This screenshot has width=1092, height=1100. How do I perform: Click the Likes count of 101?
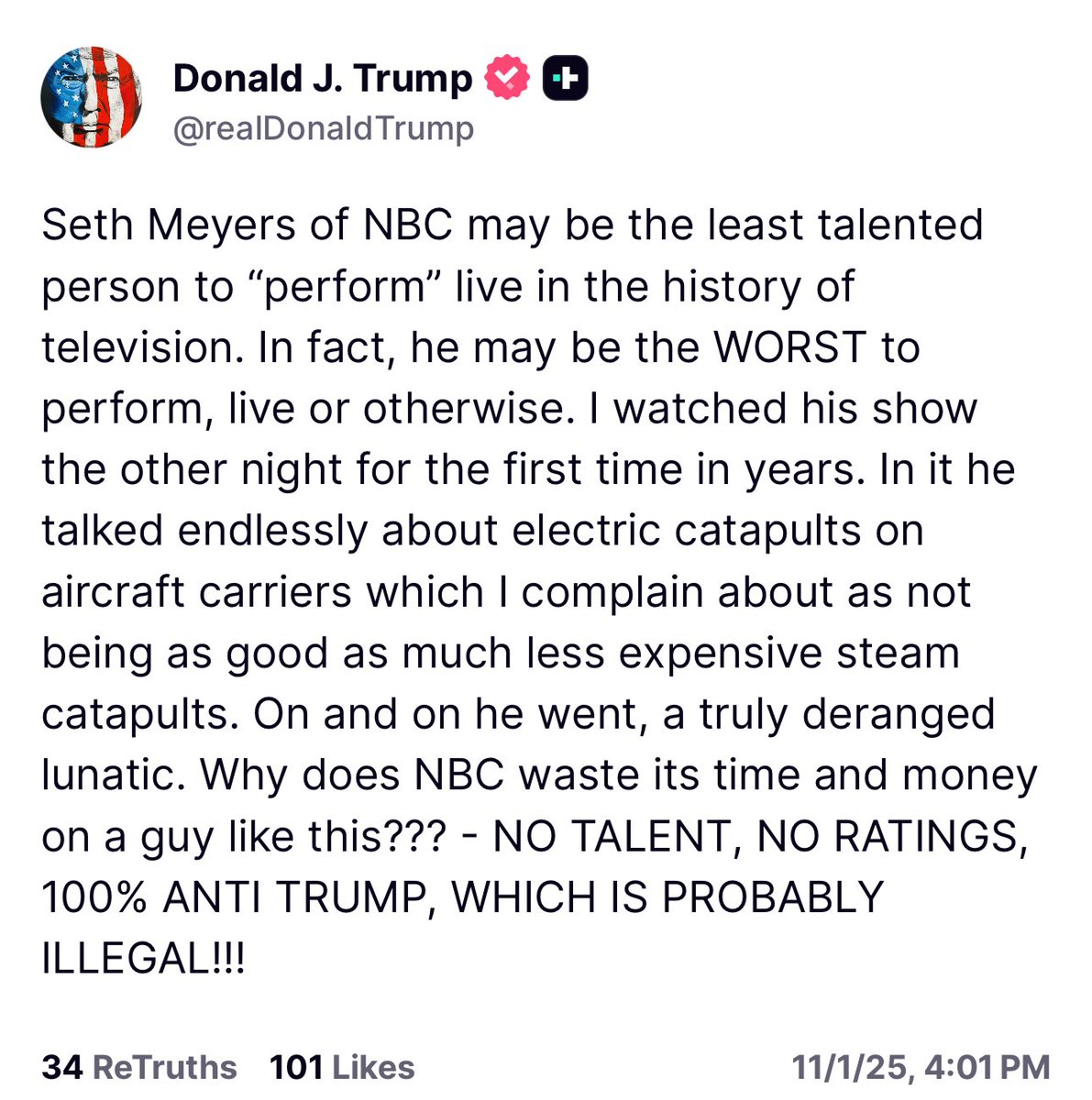click(339, 1067)
